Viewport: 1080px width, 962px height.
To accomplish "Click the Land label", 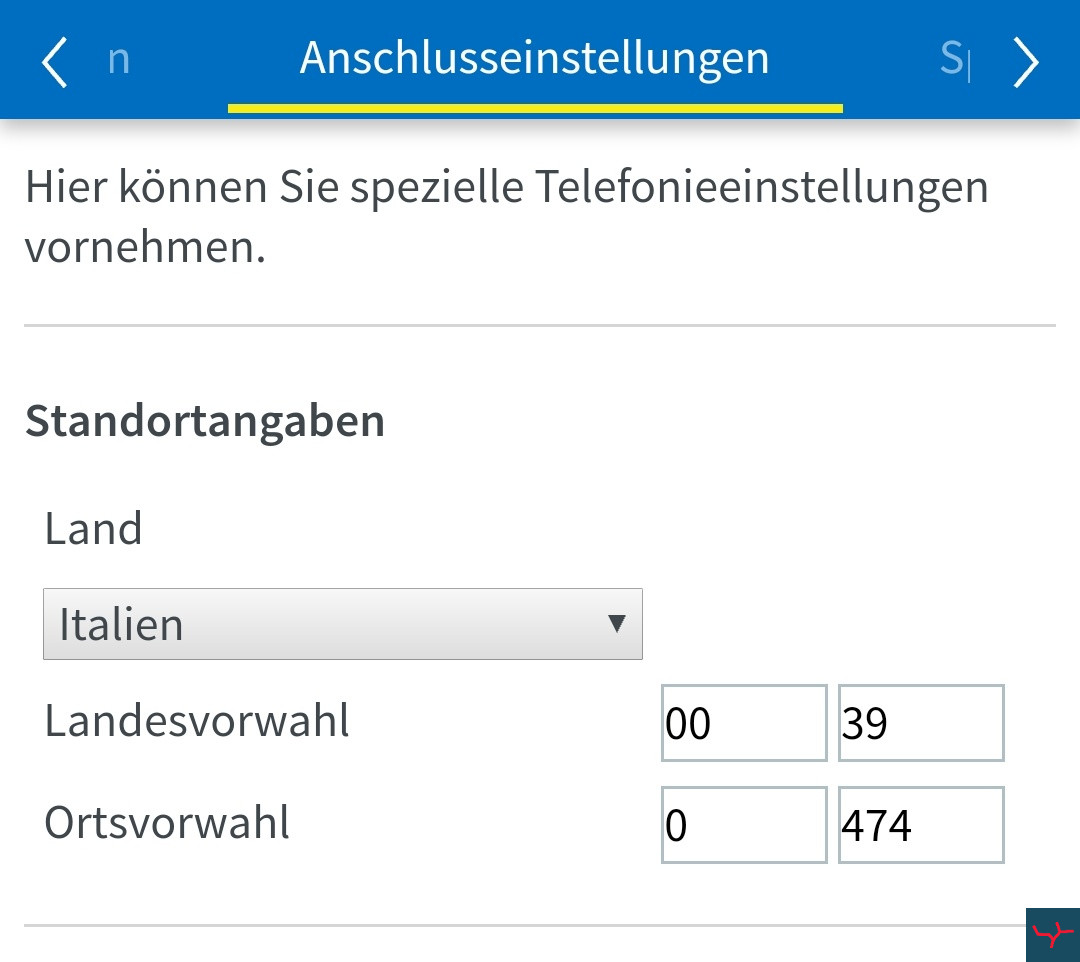I will click(93, 529).
